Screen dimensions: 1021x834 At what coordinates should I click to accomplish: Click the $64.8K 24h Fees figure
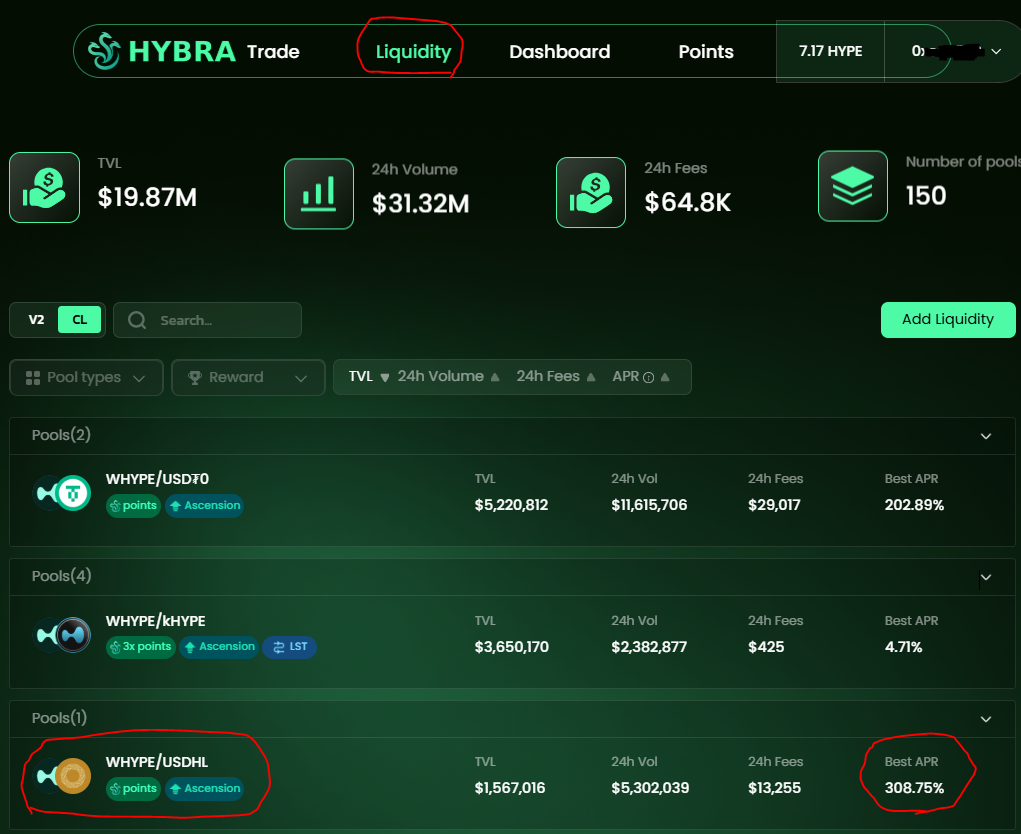point(688,202)
